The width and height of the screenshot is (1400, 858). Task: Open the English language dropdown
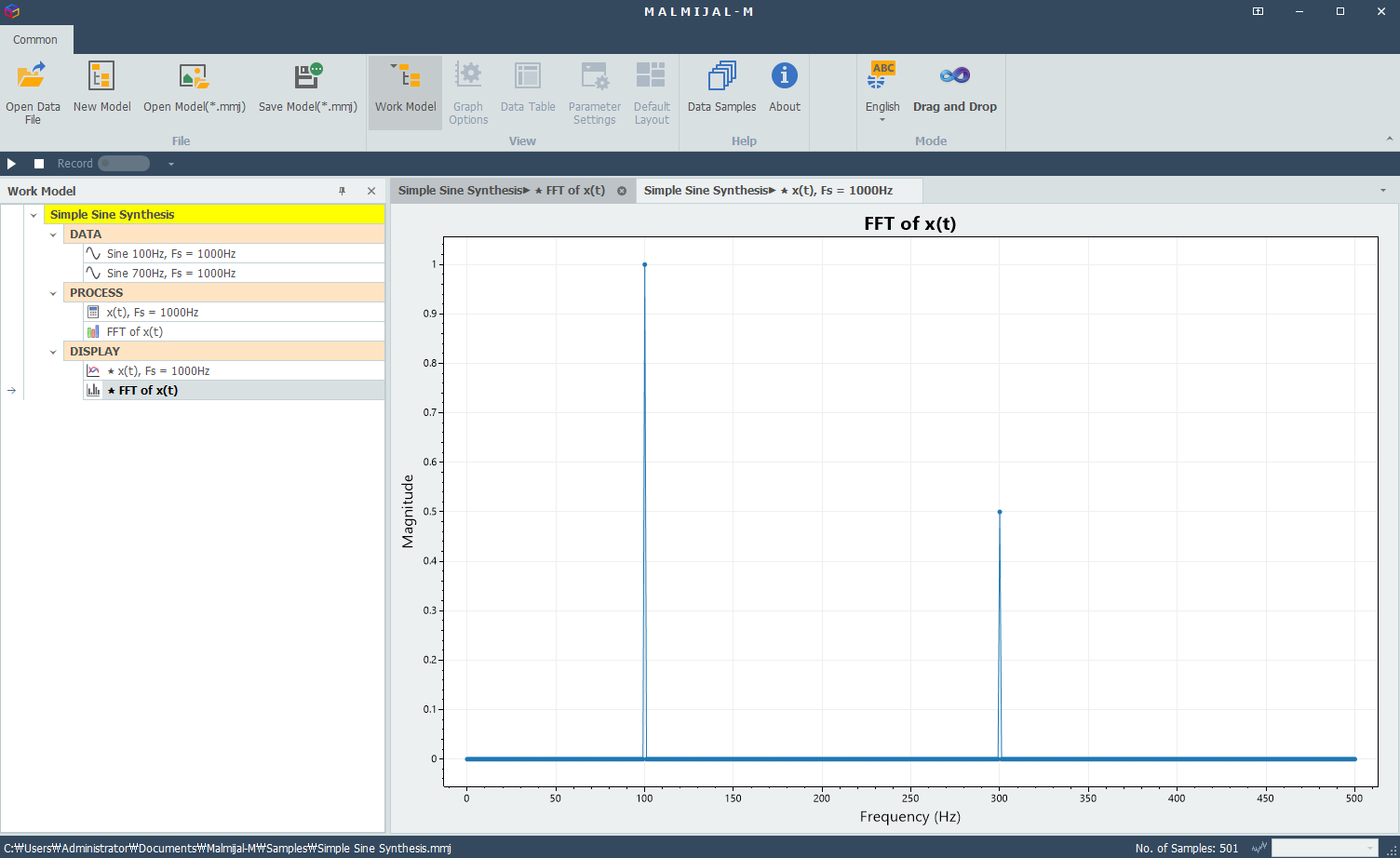[882, 91]
